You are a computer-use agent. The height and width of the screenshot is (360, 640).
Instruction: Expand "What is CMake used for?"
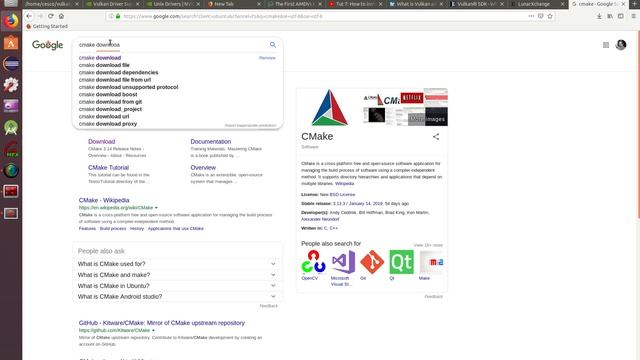(x=177, y=264)
